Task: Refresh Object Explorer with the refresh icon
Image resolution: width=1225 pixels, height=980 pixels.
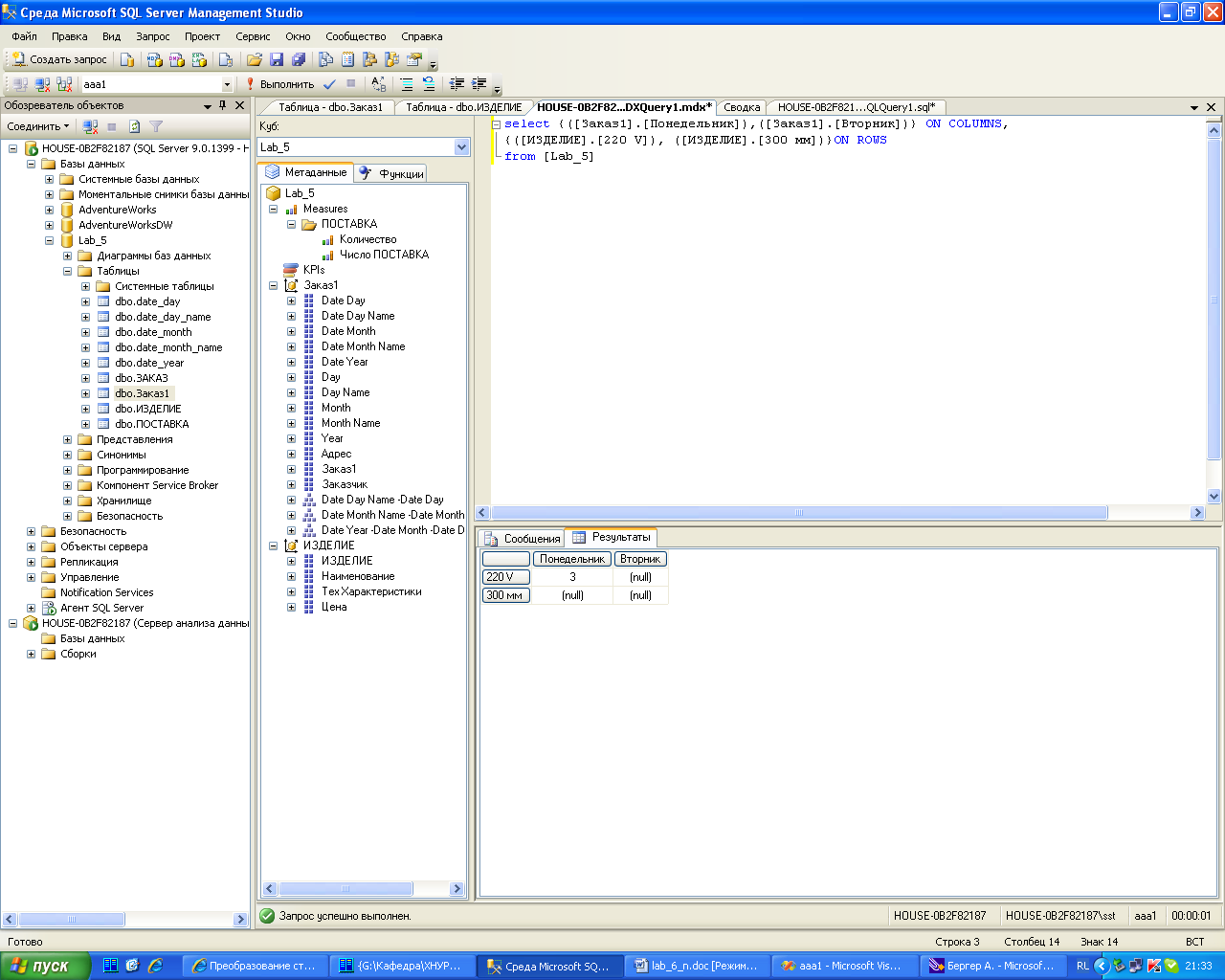Action: point(135,126)
